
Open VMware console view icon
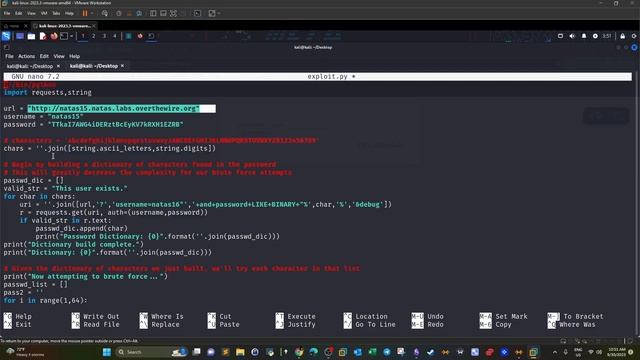point(198,13)
